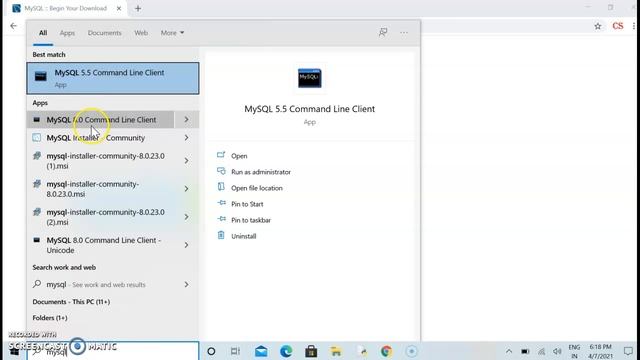
Task: Open MySQL 5.5 Command Line Client best match
Action: pos(113,78)
